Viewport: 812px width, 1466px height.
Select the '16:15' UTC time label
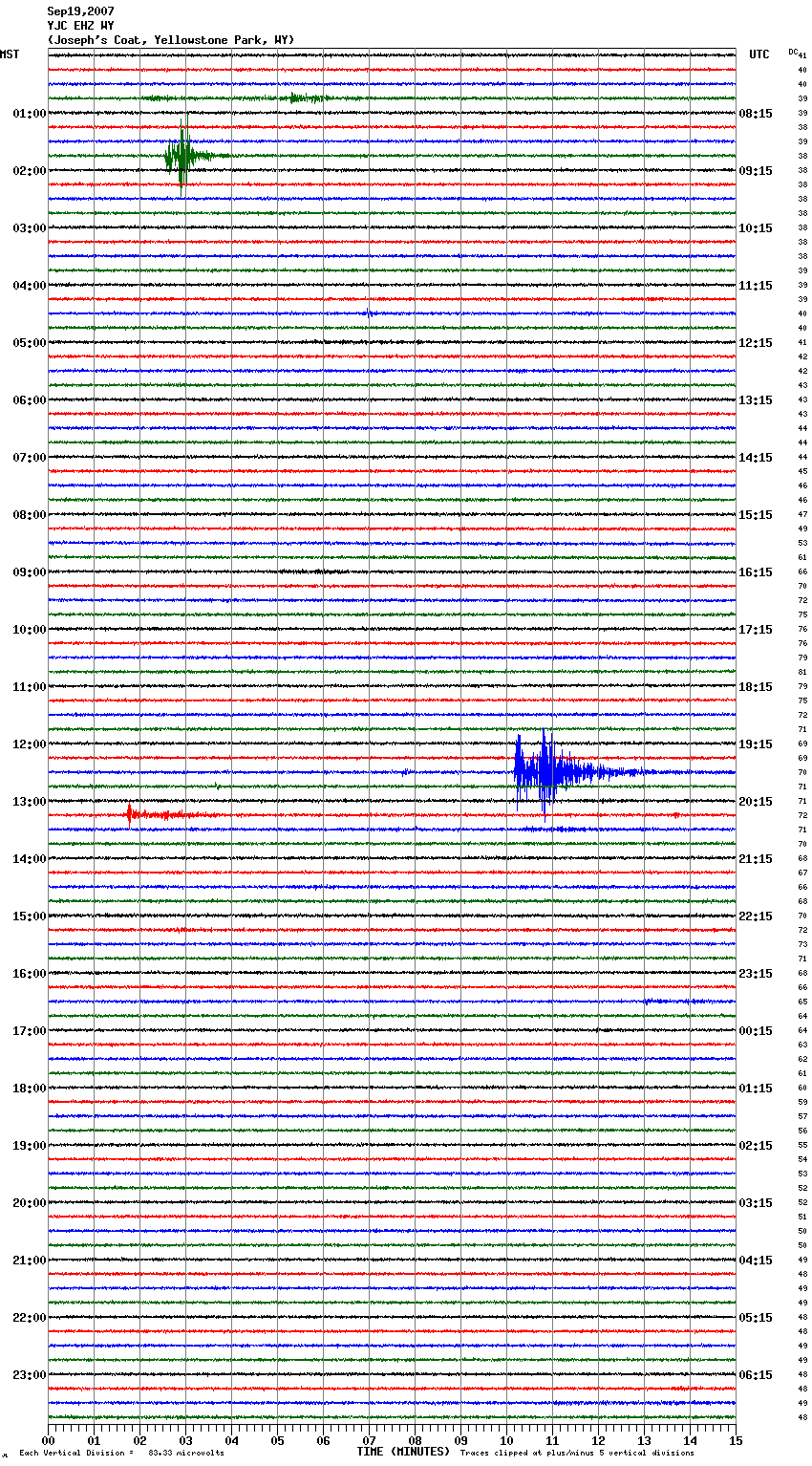[756, 572]
